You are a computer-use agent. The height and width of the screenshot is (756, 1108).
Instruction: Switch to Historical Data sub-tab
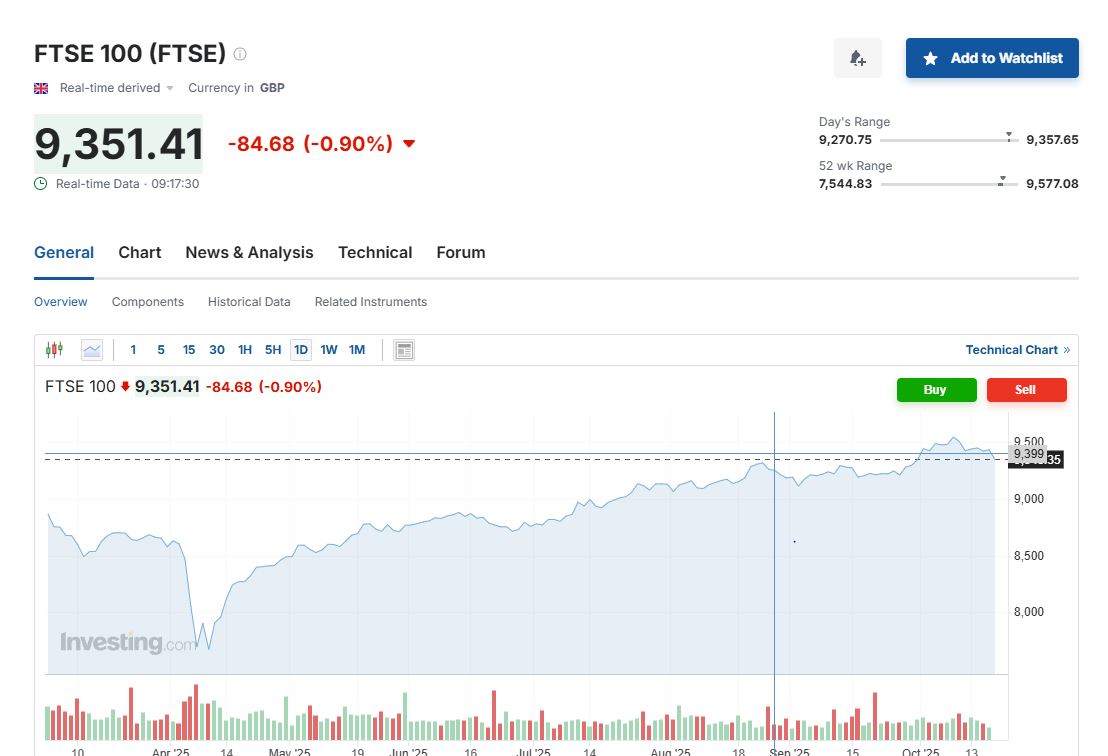(249, 302)
